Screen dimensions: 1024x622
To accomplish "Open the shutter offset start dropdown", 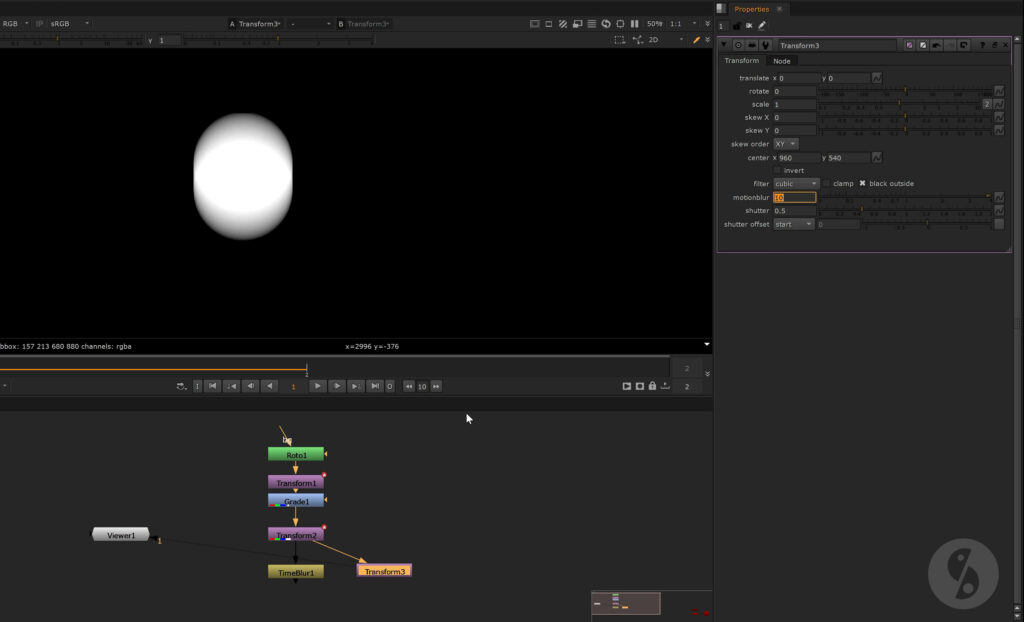I will [793, 224].
